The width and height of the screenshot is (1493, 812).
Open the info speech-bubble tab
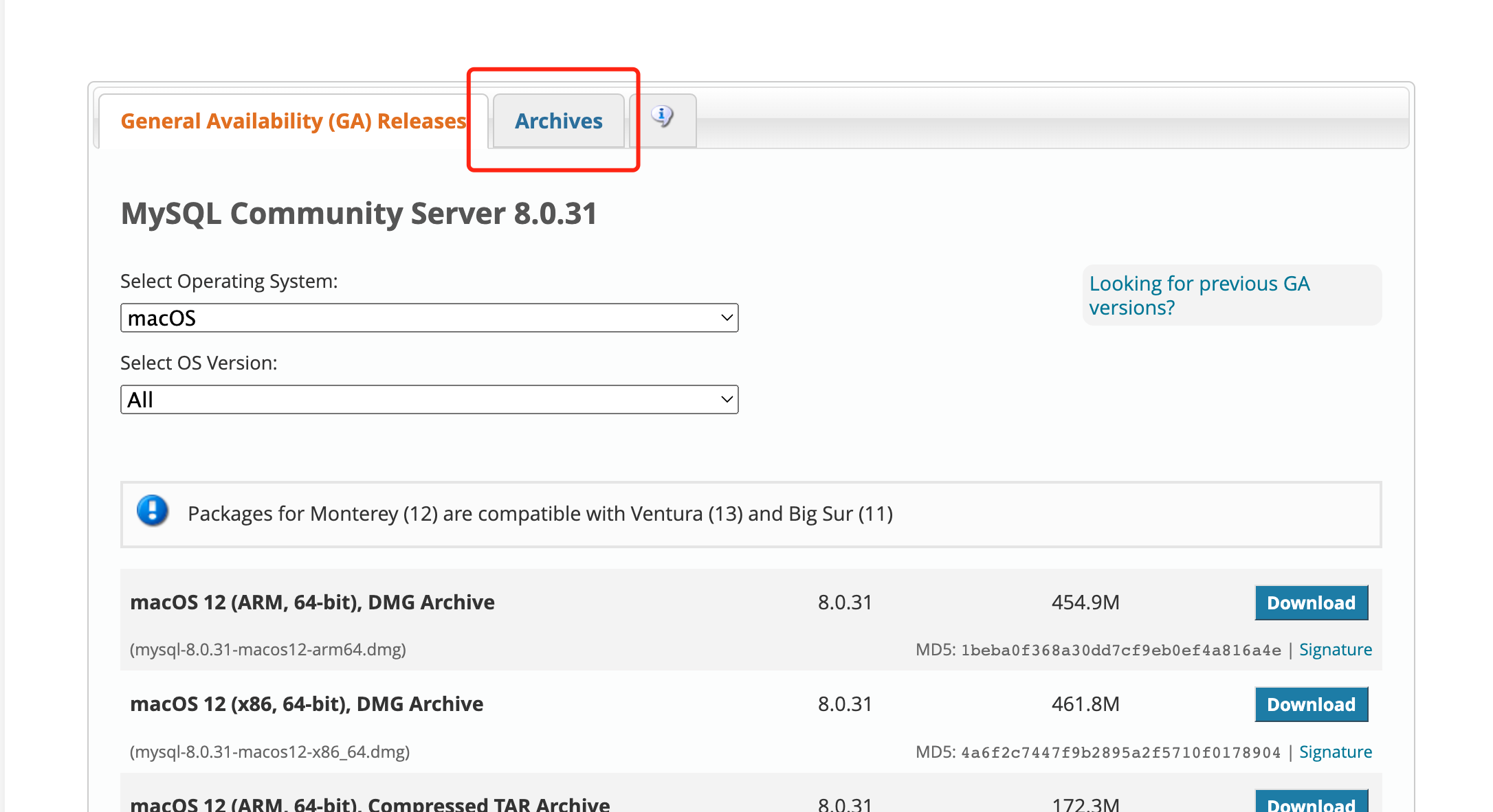663,120
